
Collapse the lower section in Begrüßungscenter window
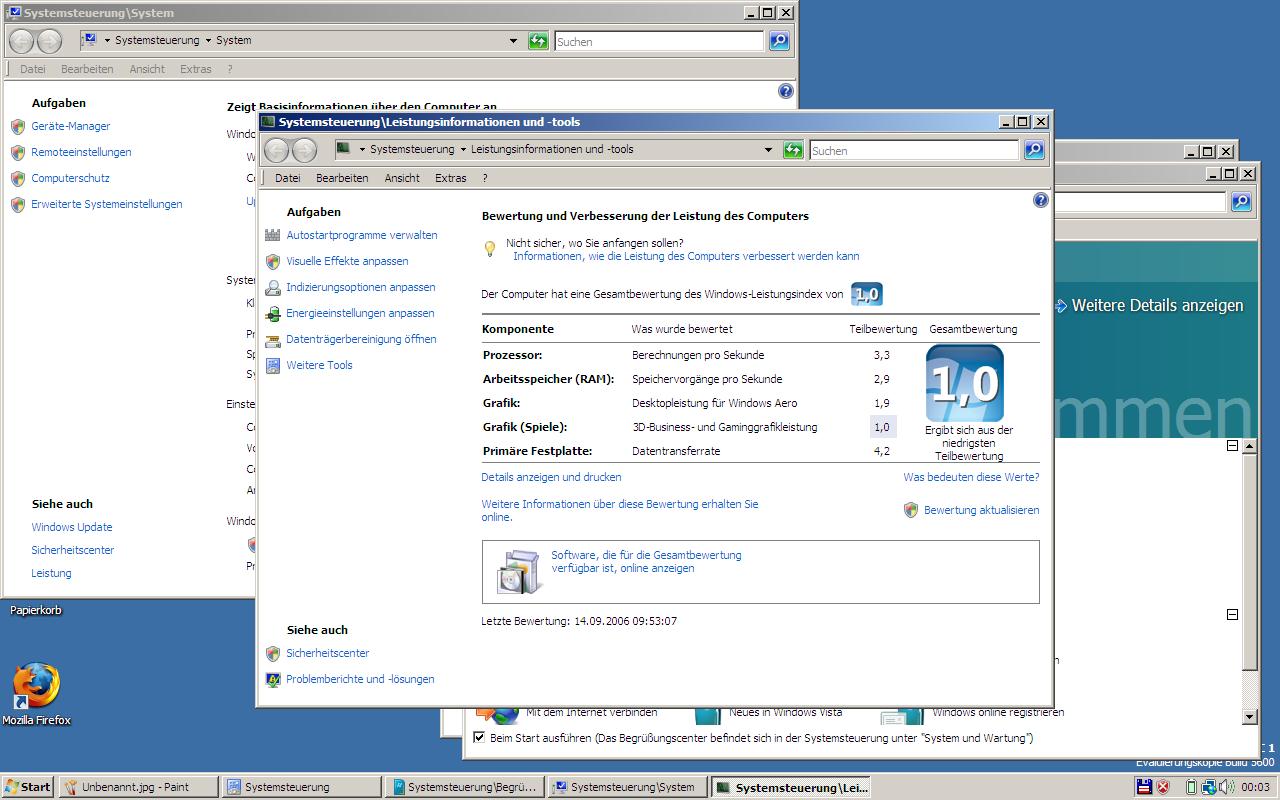tap(1232, 615)
